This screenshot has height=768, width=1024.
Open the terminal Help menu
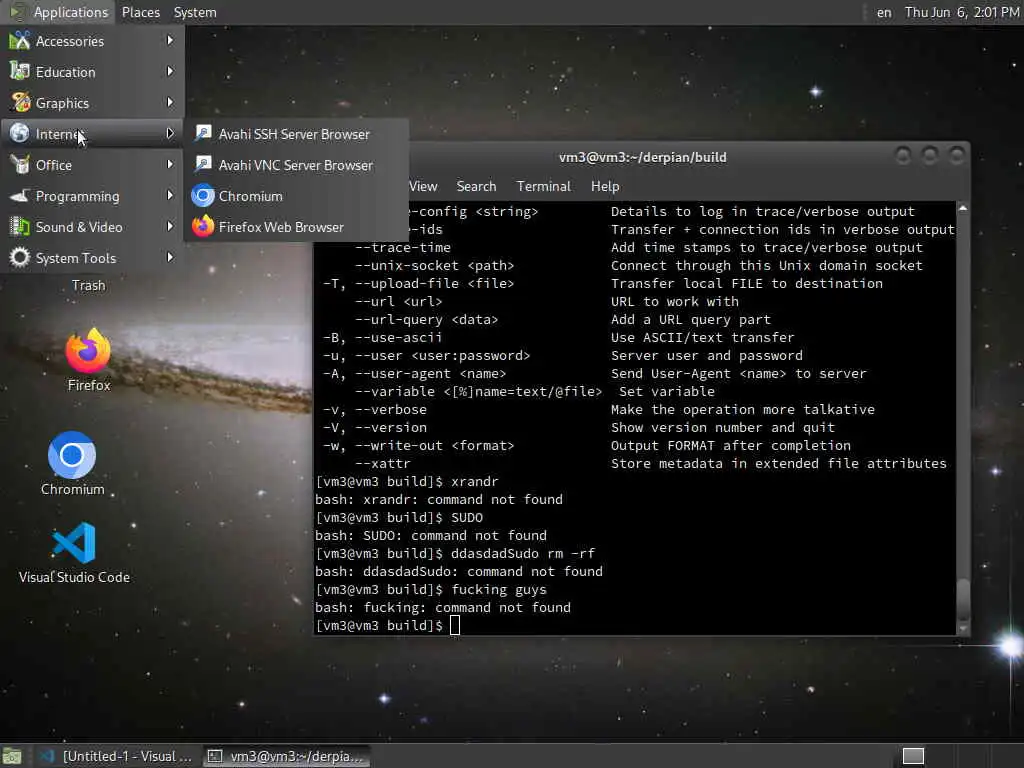605,186
